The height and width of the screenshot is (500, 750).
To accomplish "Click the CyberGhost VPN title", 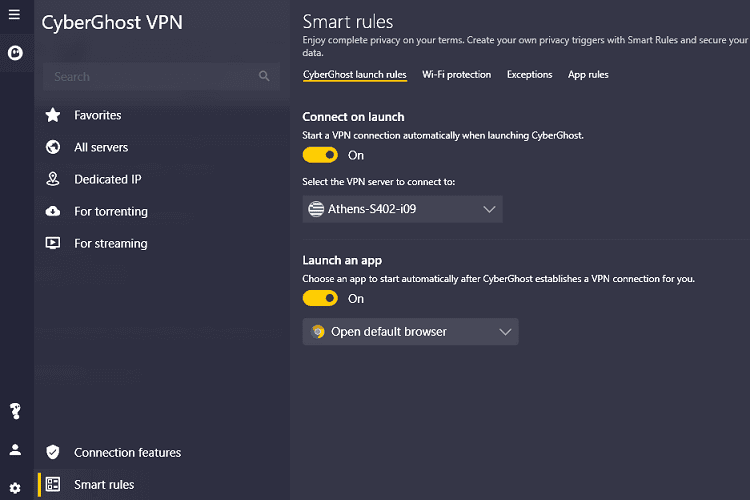I will 112,22.
